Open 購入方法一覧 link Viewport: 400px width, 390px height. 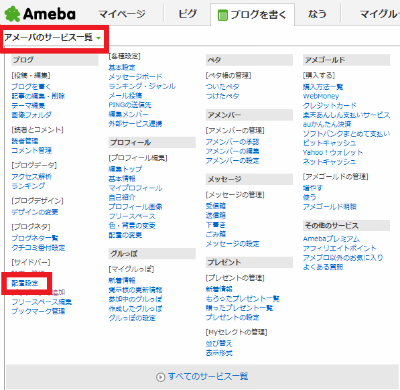[323, 87]
